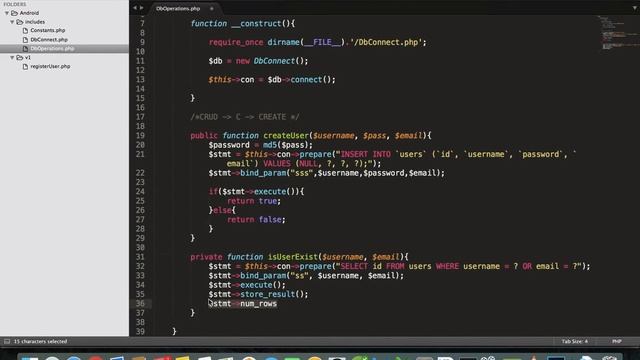
Task: Close the DbOperations.php tab
Action: click(x=211, y=9)
